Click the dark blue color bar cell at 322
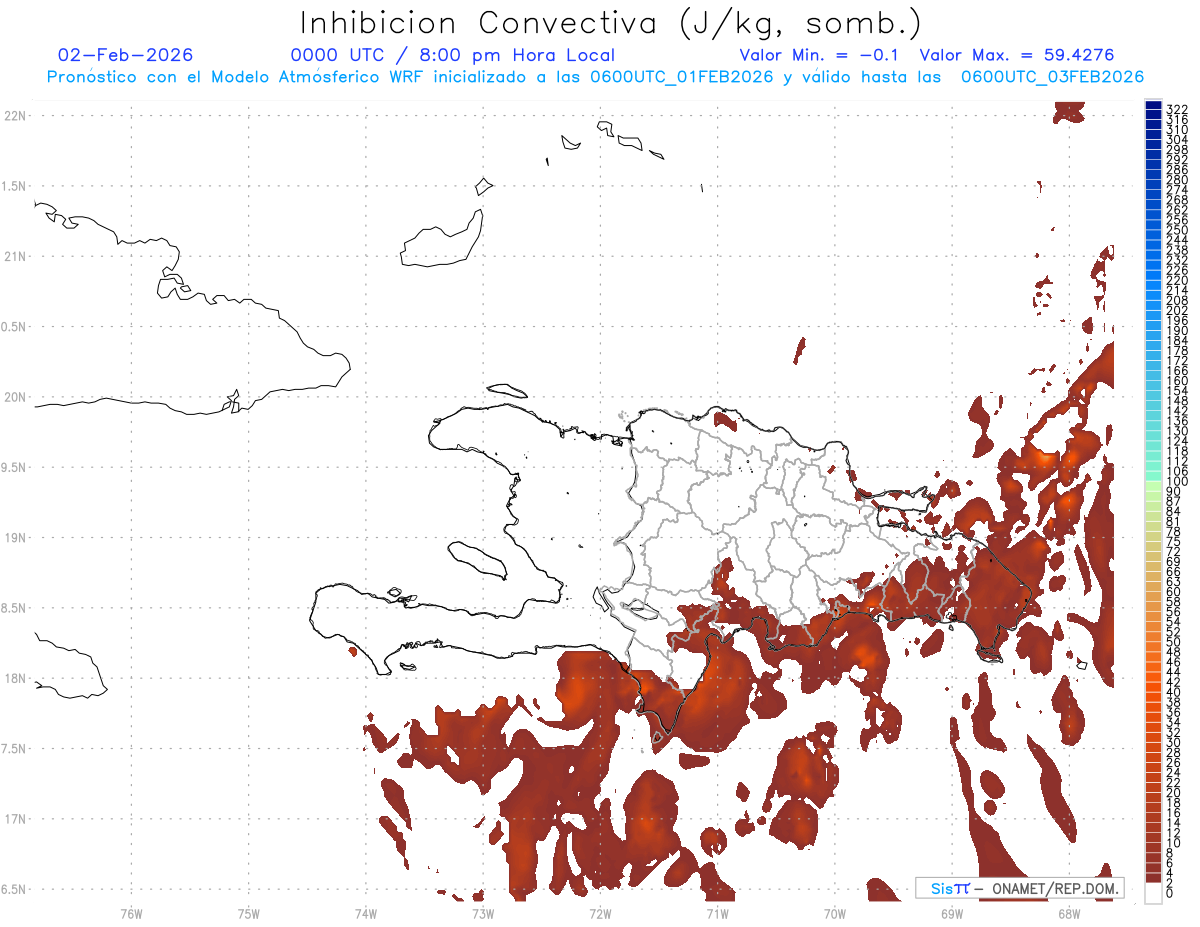The width and height of the screenshot is (1200, 927). click(1153, 105)
